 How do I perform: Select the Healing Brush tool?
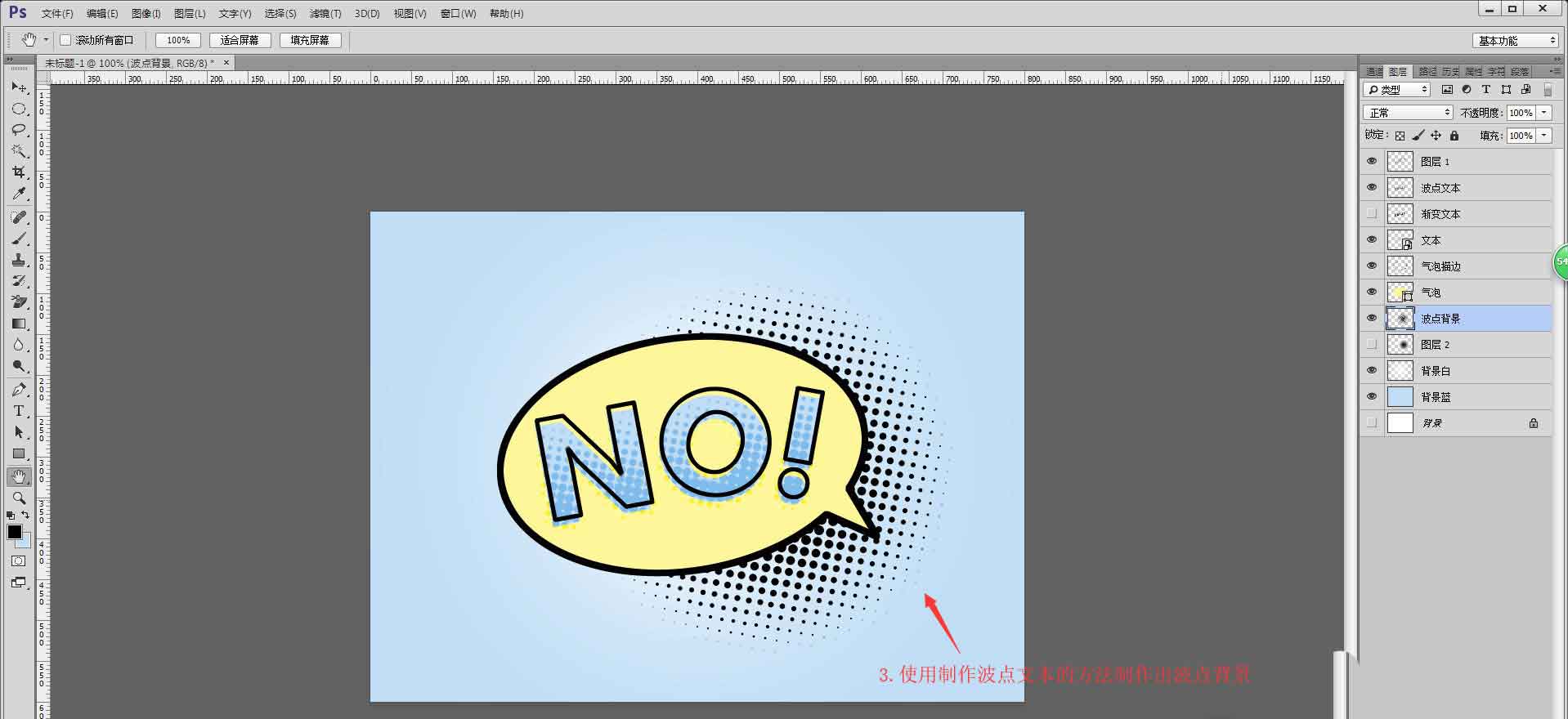[x=19, y=217]
